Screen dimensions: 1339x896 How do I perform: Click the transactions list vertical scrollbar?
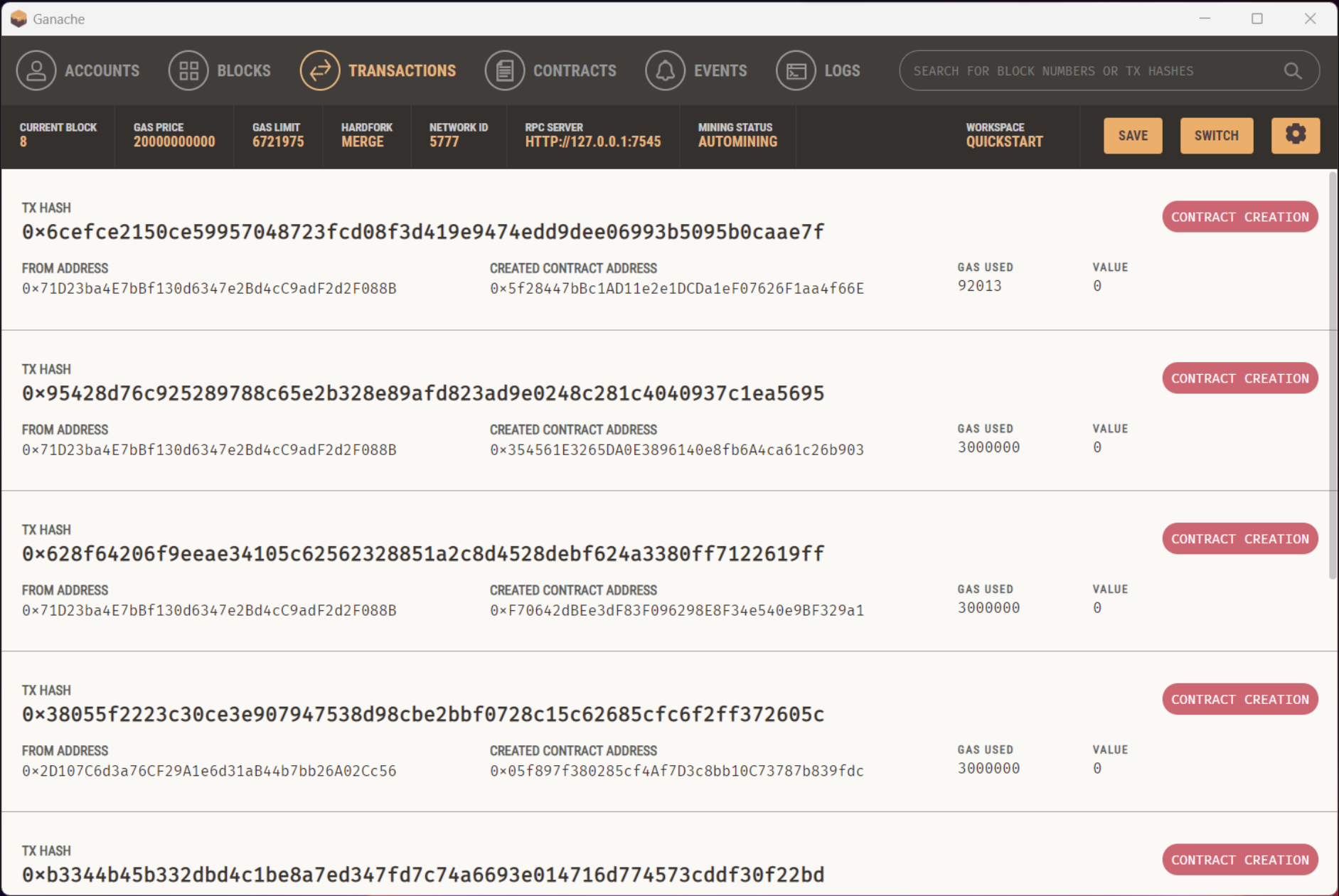[x=1333, y=375]
